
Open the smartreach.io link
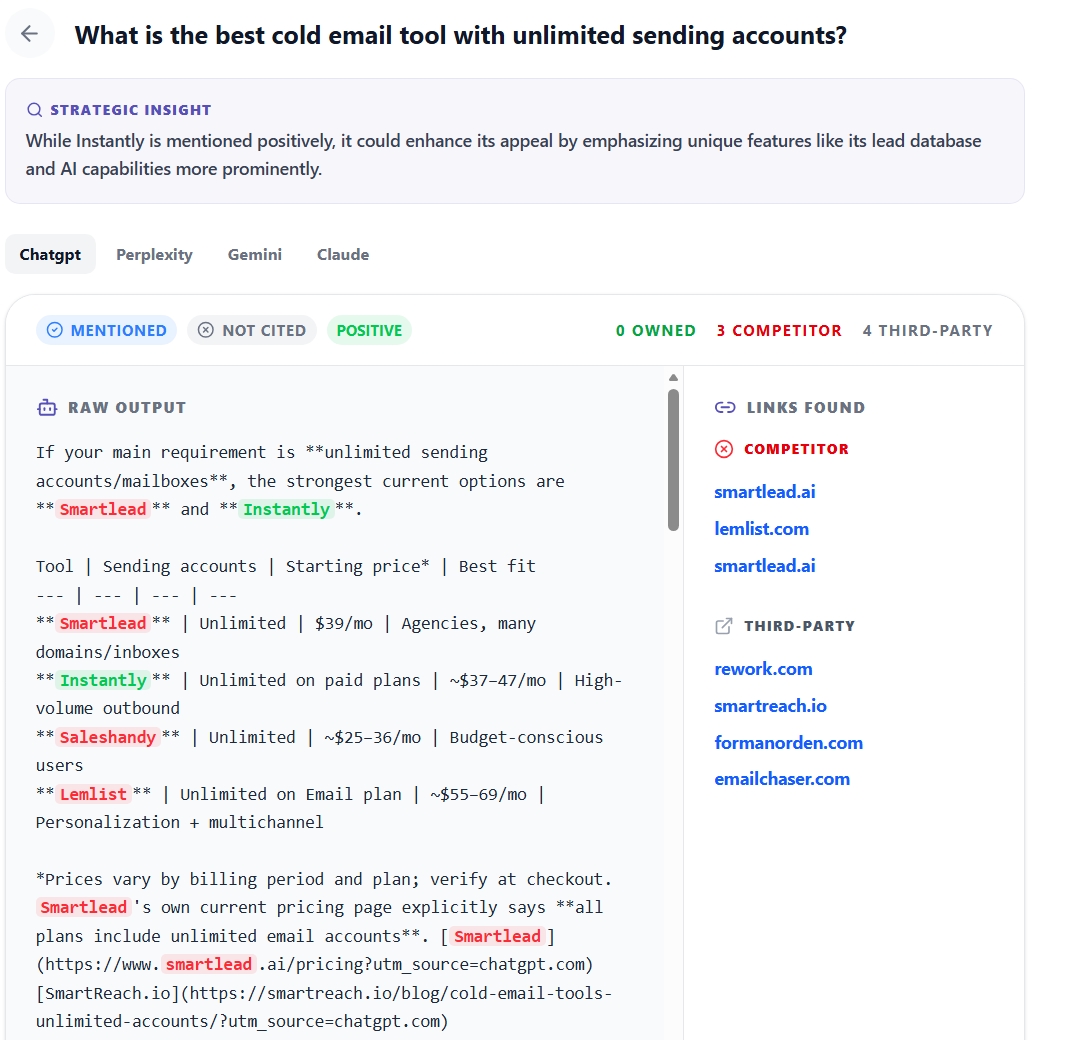click(x=770, y=706)
